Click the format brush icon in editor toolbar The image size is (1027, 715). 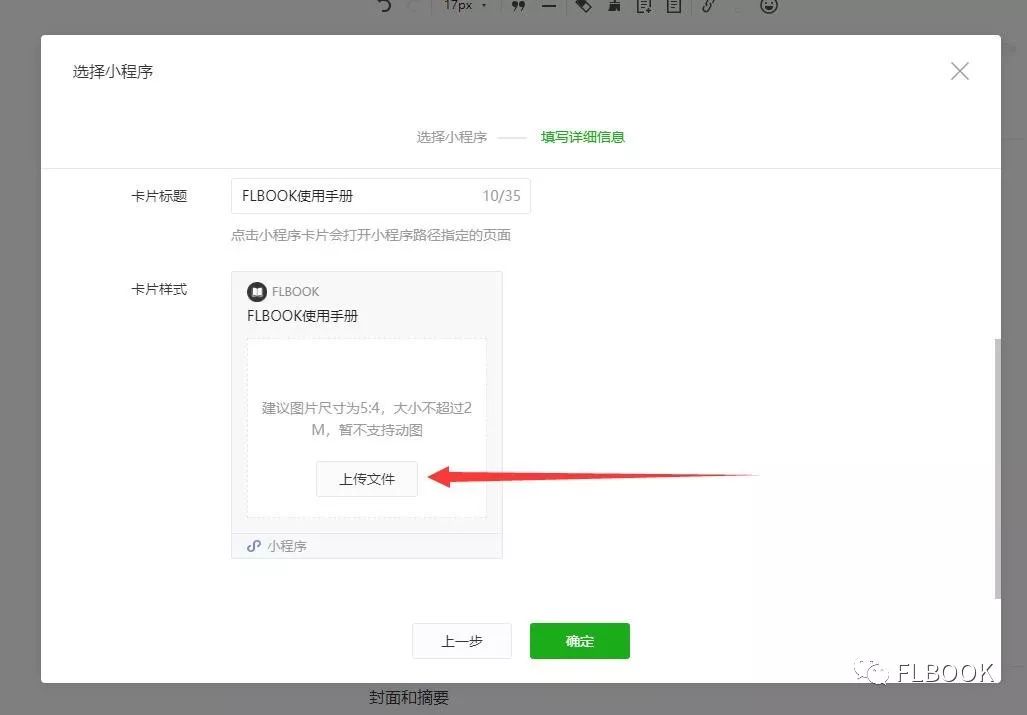click(614, 6)
